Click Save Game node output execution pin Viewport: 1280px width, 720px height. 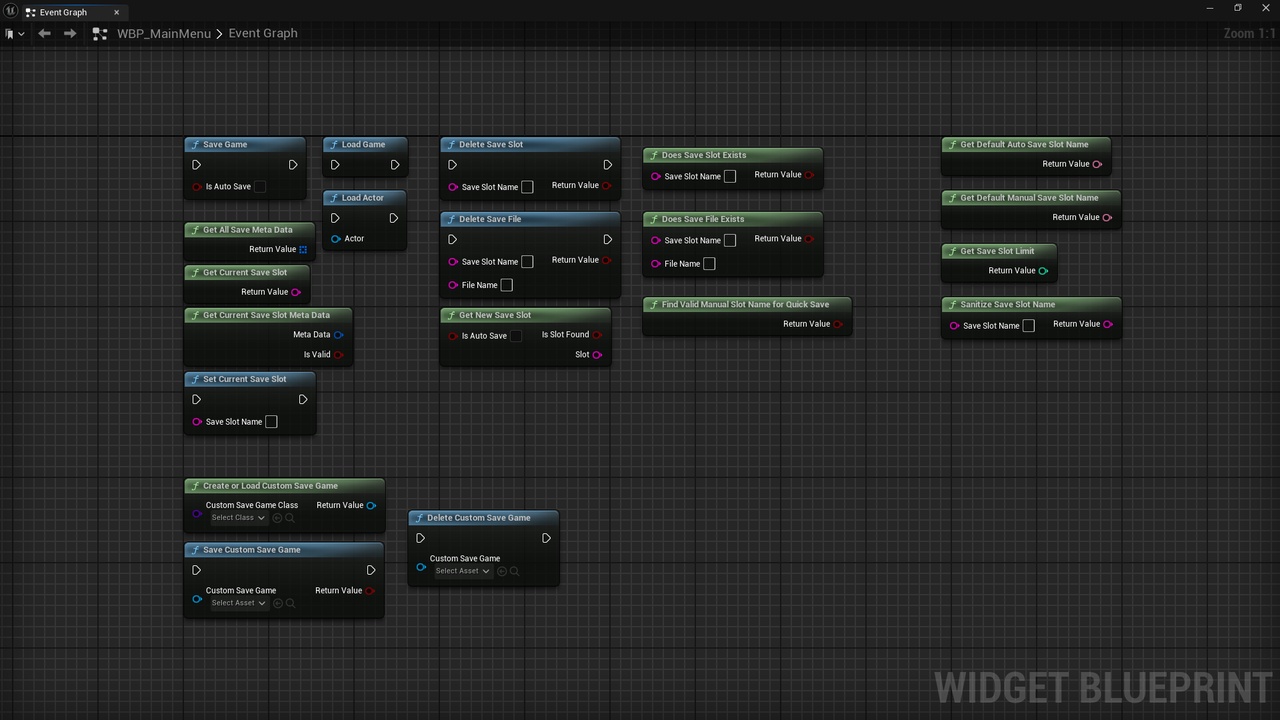(x=293, y=165)
